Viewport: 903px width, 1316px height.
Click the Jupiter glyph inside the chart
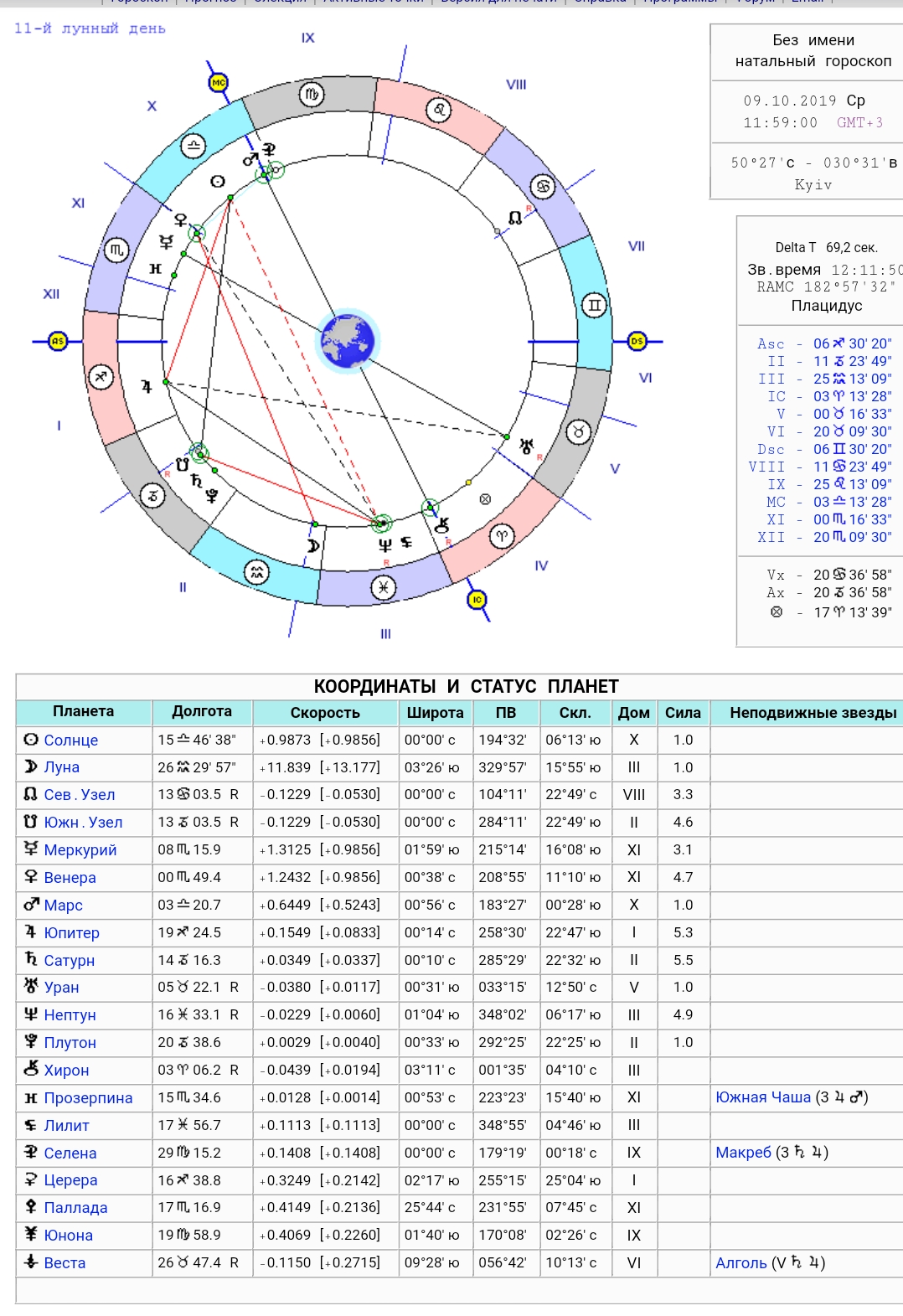pyautogui.click(x=147, y=386)
